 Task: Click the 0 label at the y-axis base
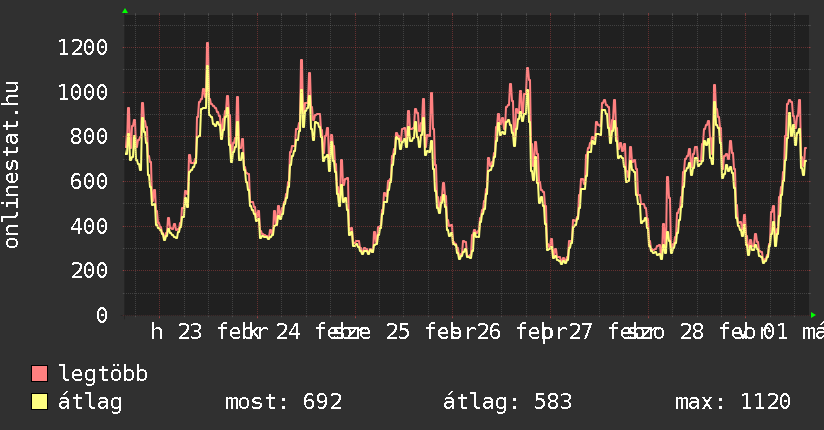101,315
